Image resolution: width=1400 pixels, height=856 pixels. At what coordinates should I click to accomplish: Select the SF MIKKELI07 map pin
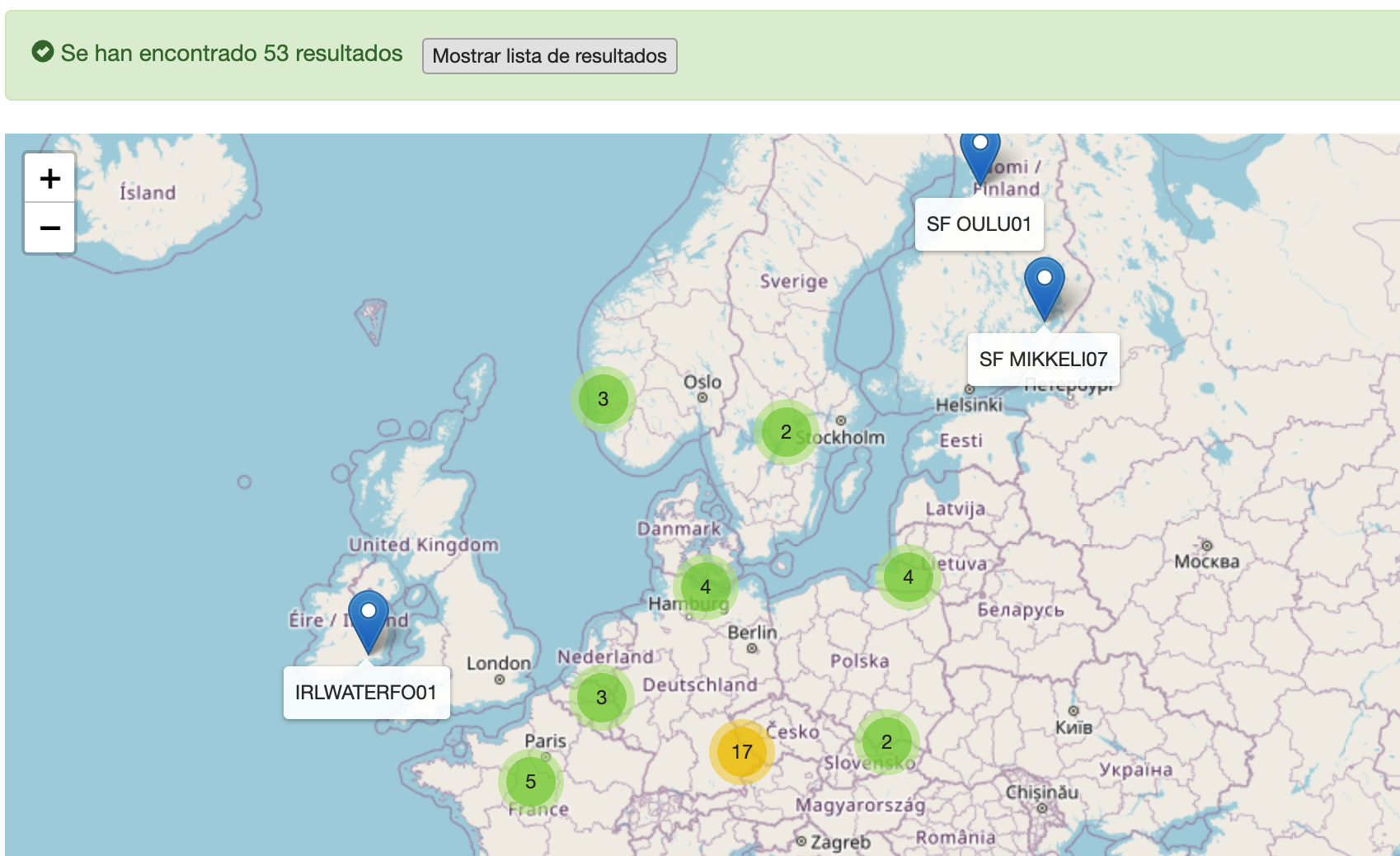1045,289
